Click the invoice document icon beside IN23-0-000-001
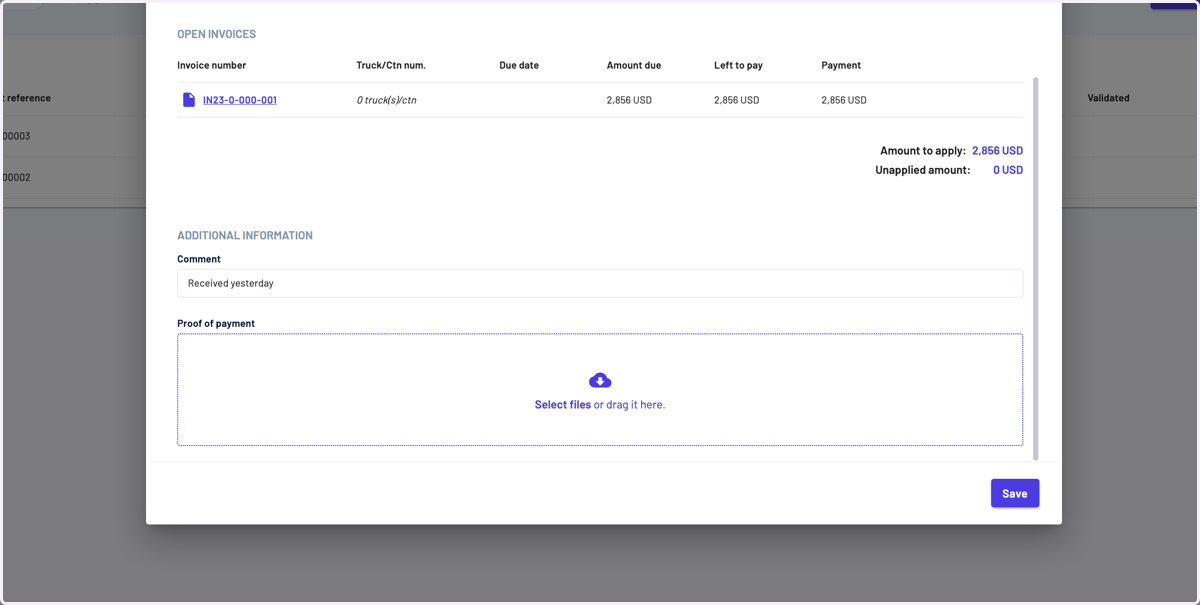 pos(189,100)
